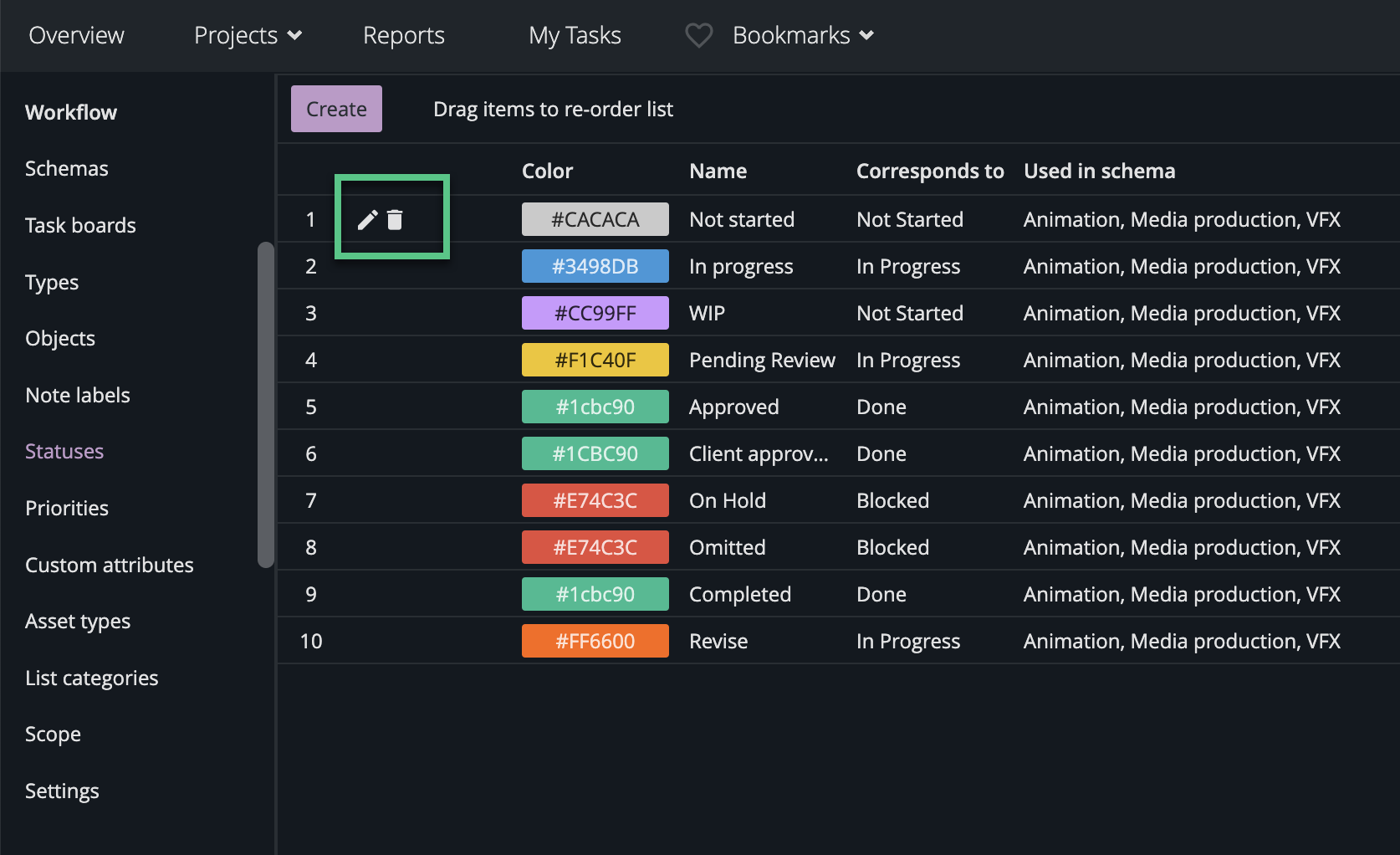This screenshot has height=855, width=1400.
Task: Click row number 10
Action: 311,641
